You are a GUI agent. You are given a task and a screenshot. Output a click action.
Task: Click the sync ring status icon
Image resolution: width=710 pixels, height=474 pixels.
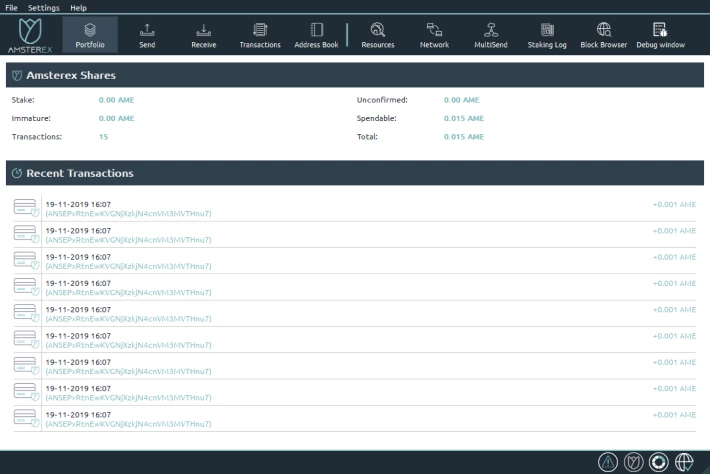click(658, 462)
